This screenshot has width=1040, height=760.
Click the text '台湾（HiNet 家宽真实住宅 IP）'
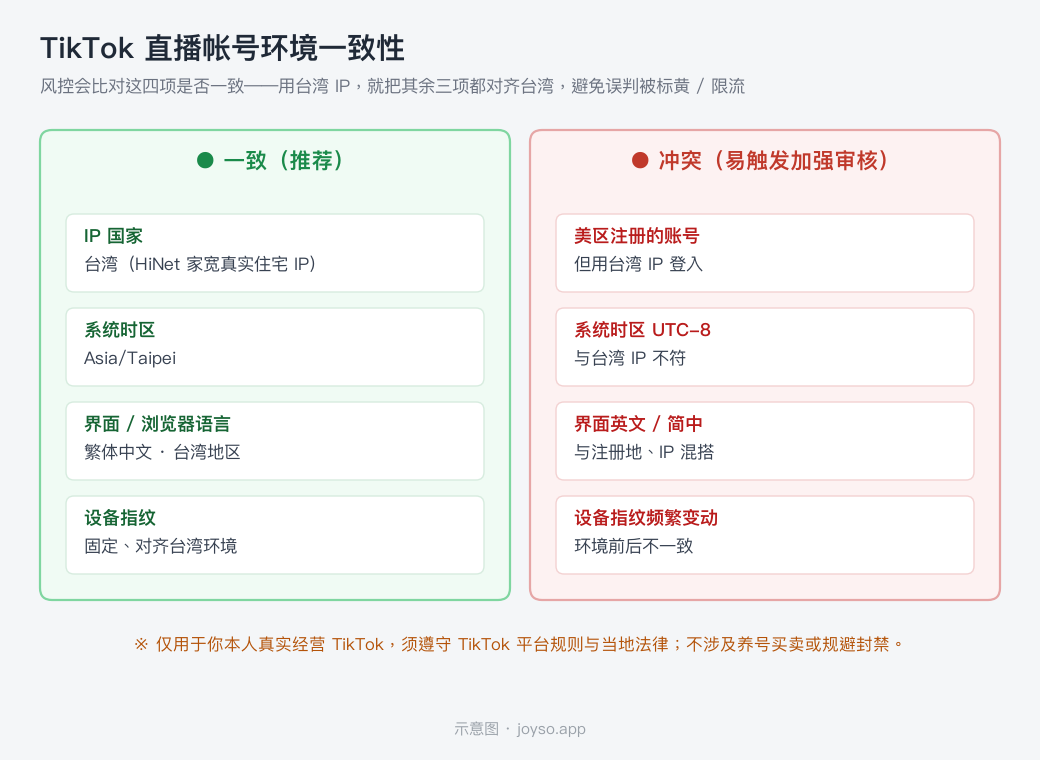pyautogui.click(x=200, y=264)
